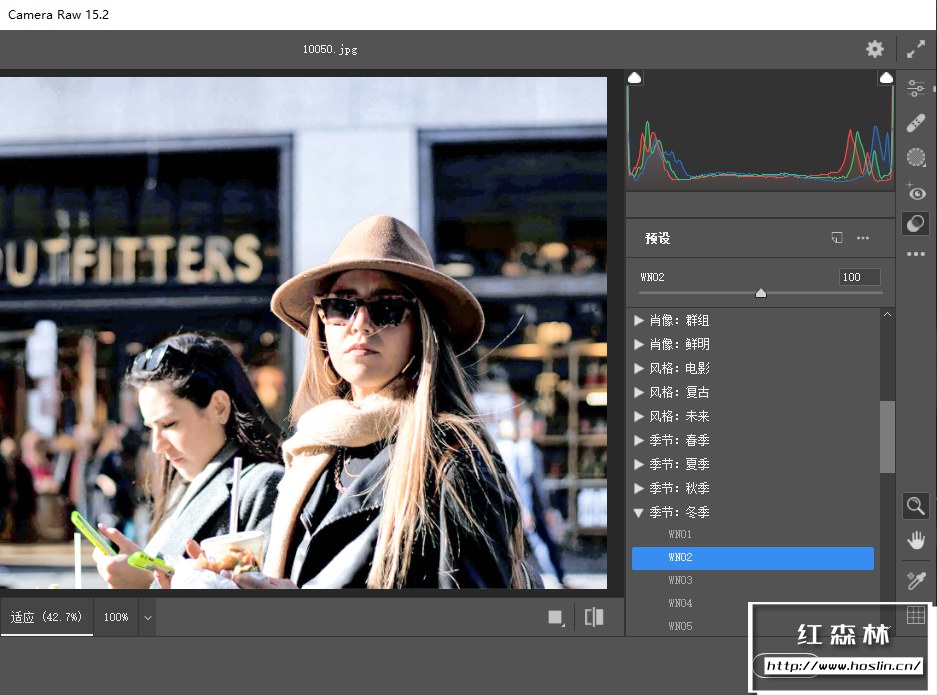Select the Red Eye removal tool
Image resolution: width=937 pixels, height=695 pixels.
[916, 191]
